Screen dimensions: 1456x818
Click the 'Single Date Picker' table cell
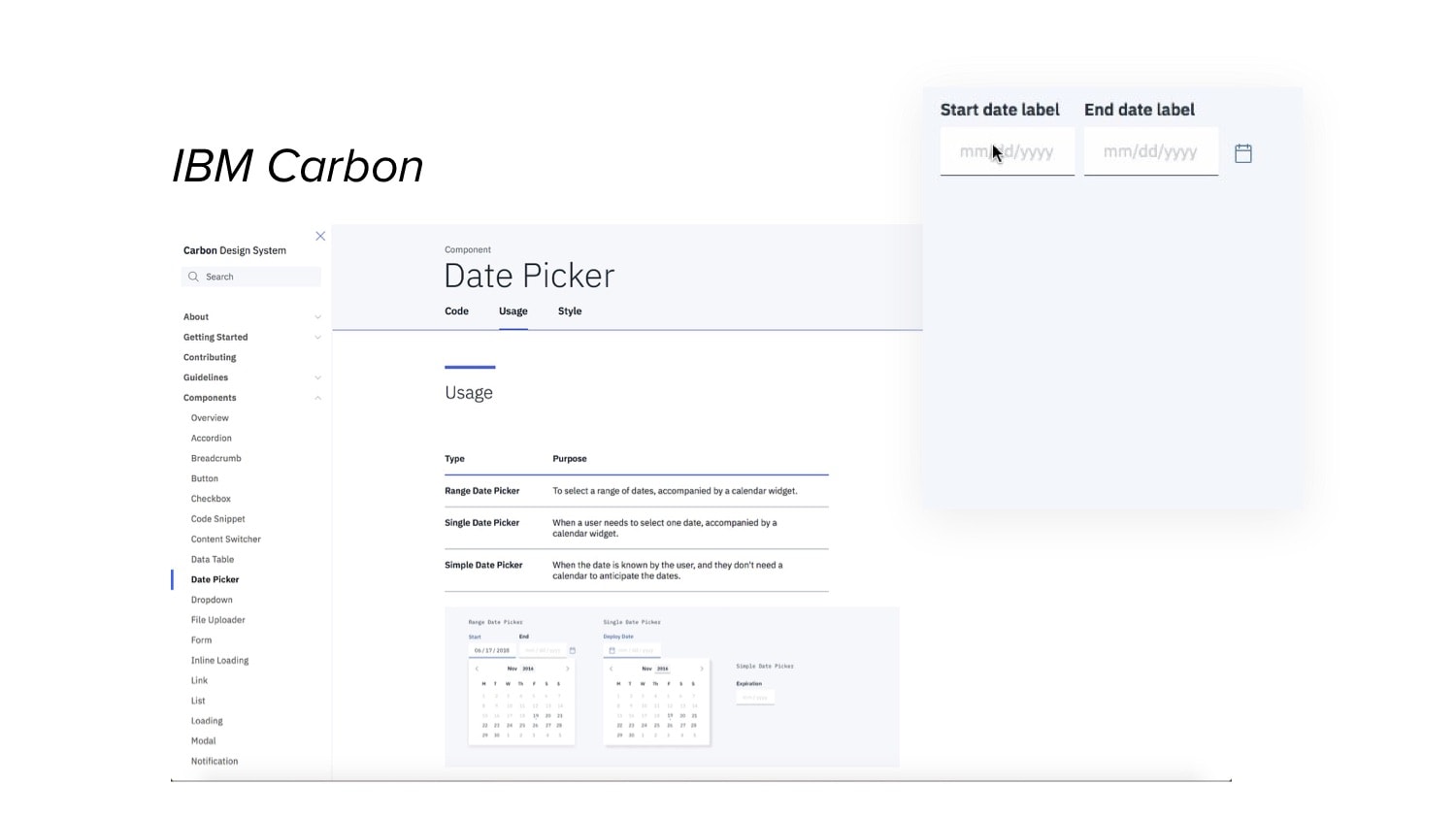click(482, 523)
